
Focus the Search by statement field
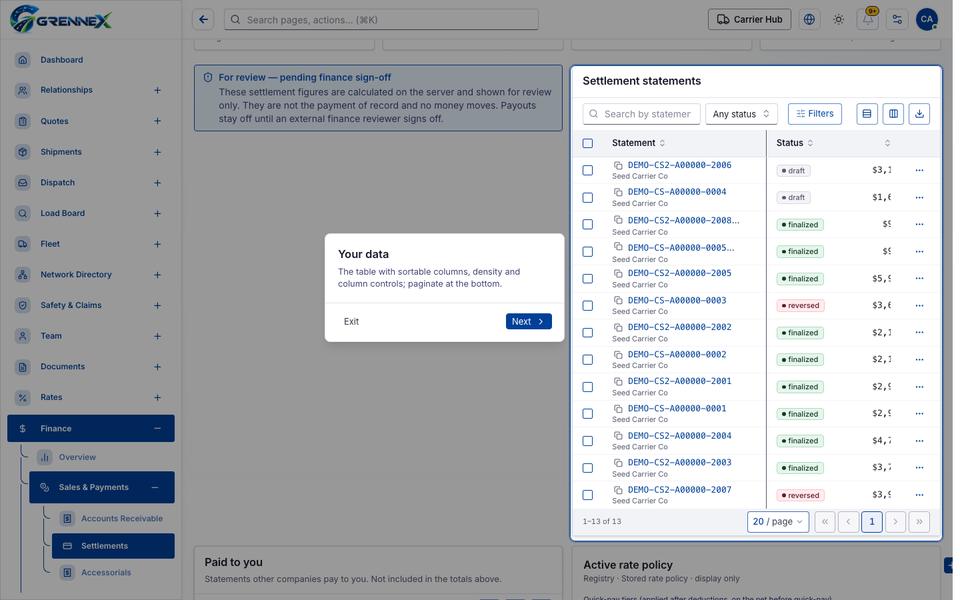(641, 114)
